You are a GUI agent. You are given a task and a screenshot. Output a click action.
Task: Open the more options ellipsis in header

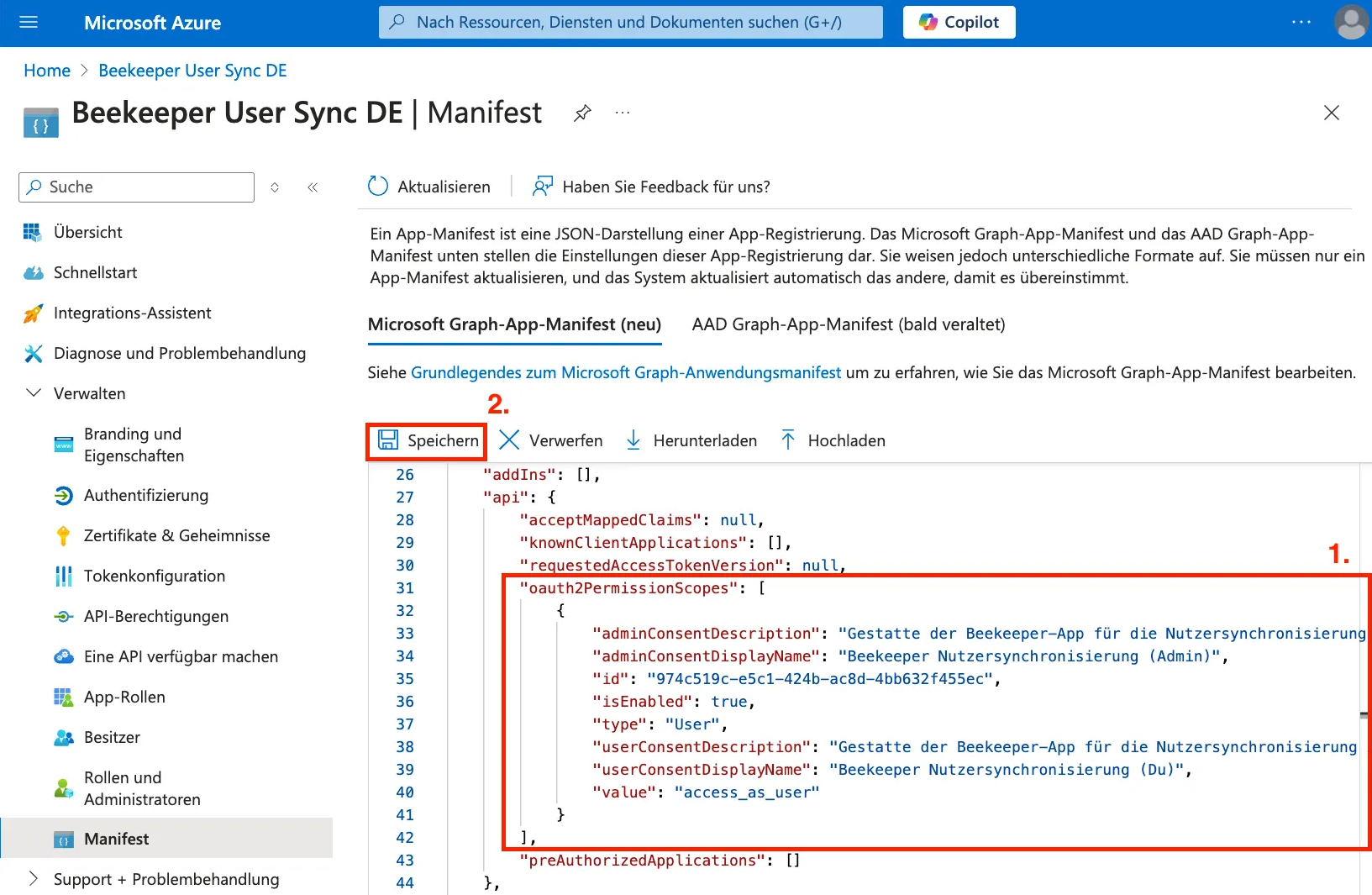[x=1301, y=23]
